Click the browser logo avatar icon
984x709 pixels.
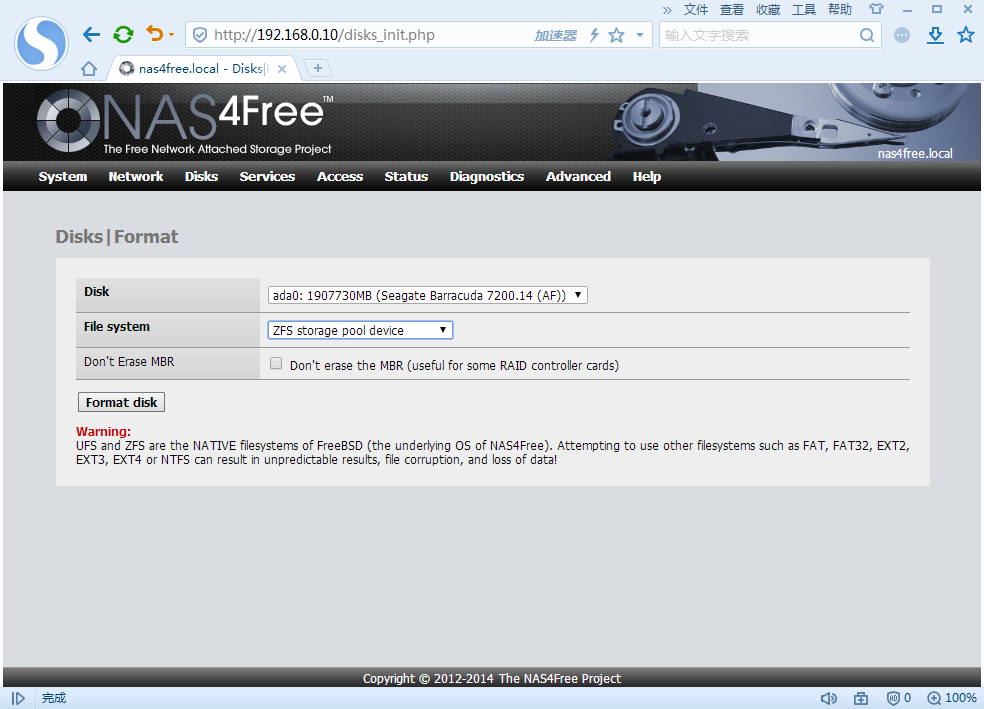coord(41,43)
